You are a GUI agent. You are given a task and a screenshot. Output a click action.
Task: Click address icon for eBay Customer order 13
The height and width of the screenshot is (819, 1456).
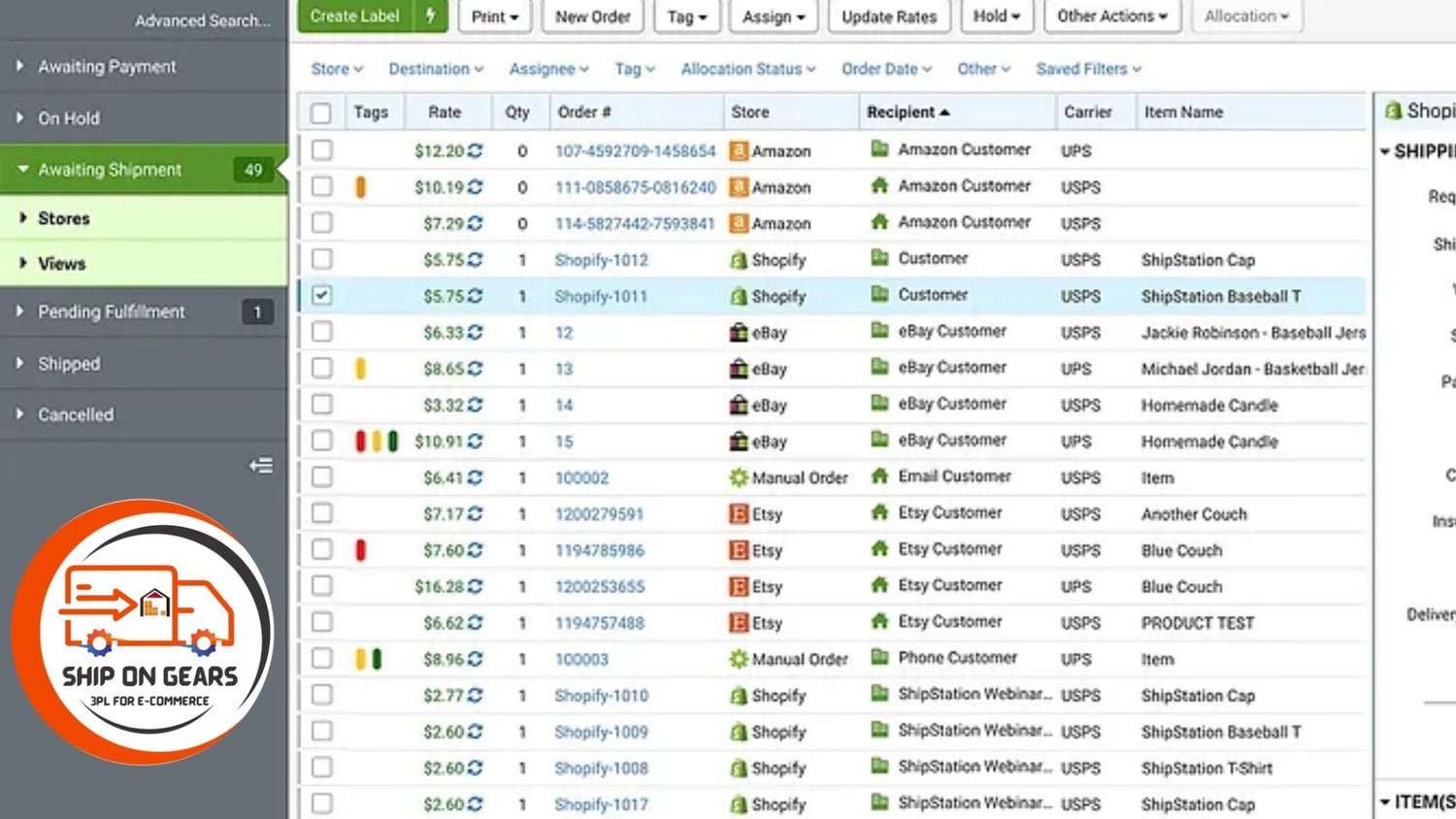(x=880, y=368)
